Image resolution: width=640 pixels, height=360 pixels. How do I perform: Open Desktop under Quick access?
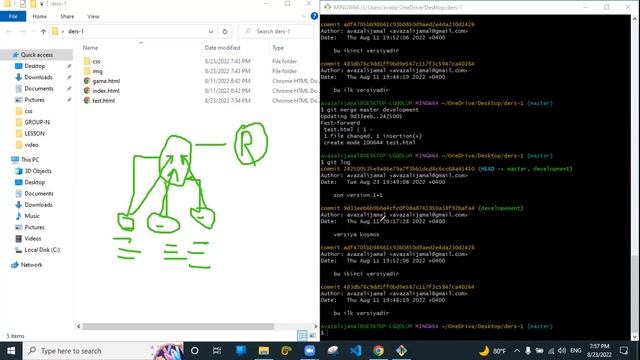pos(35,66)
